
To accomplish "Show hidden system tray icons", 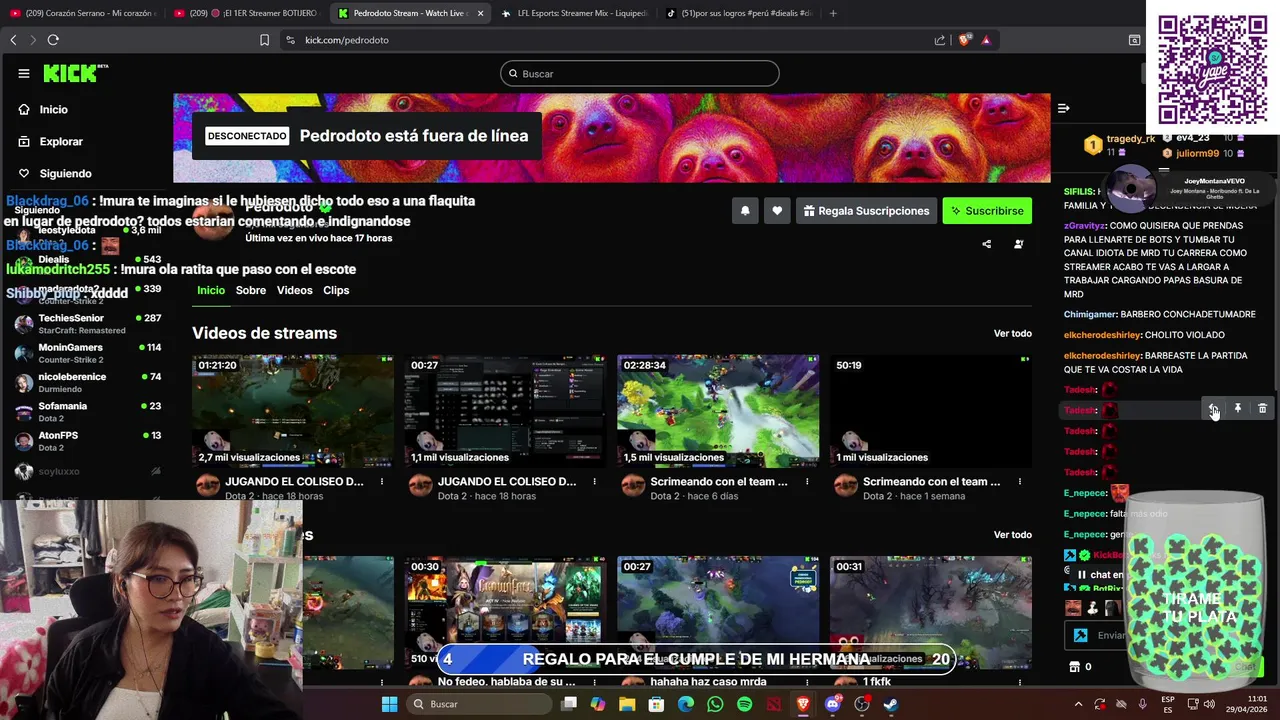I will click(x=1079, y=704).
